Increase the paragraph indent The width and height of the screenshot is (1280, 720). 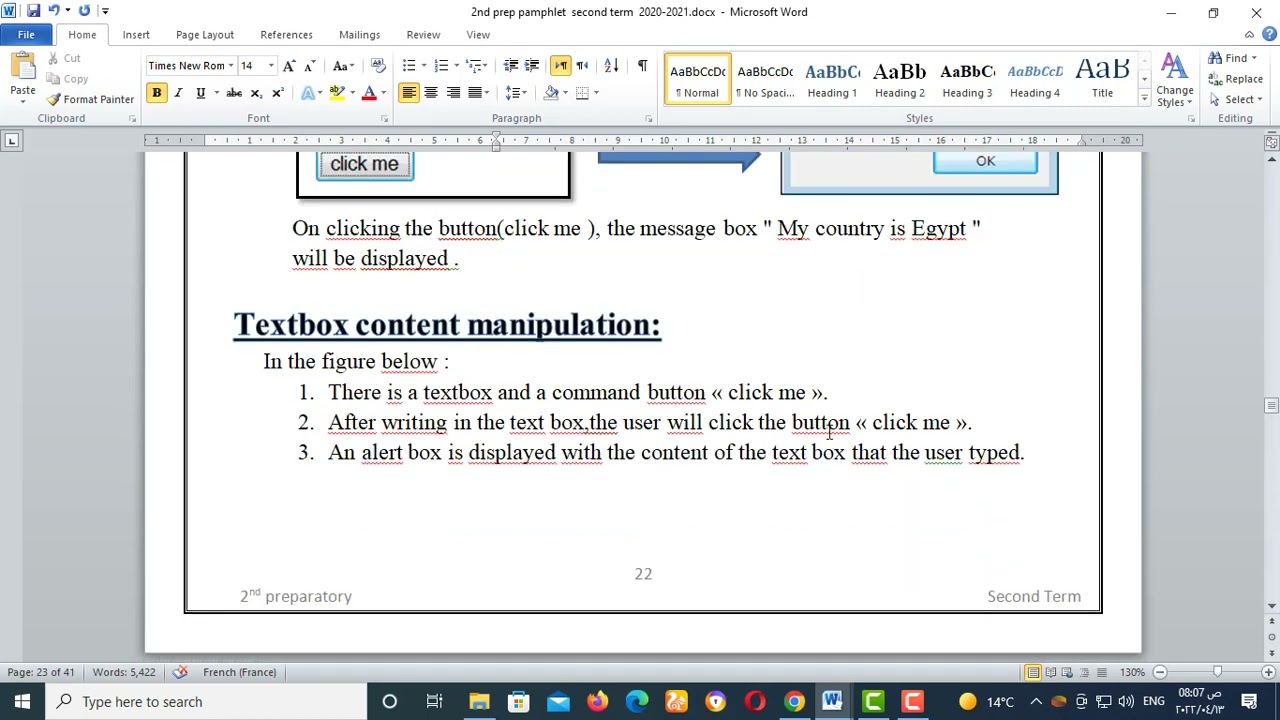(x=532, y=66)
